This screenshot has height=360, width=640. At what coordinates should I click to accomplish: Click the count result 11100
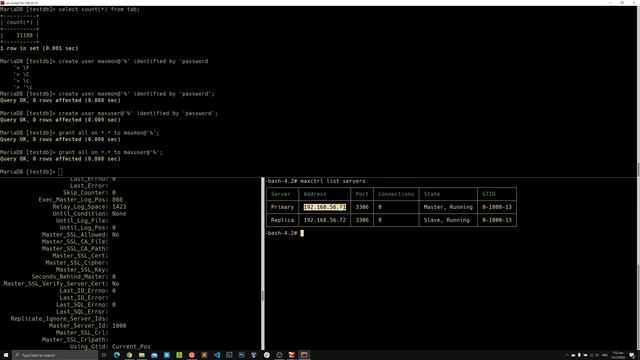tap(24, 35)
